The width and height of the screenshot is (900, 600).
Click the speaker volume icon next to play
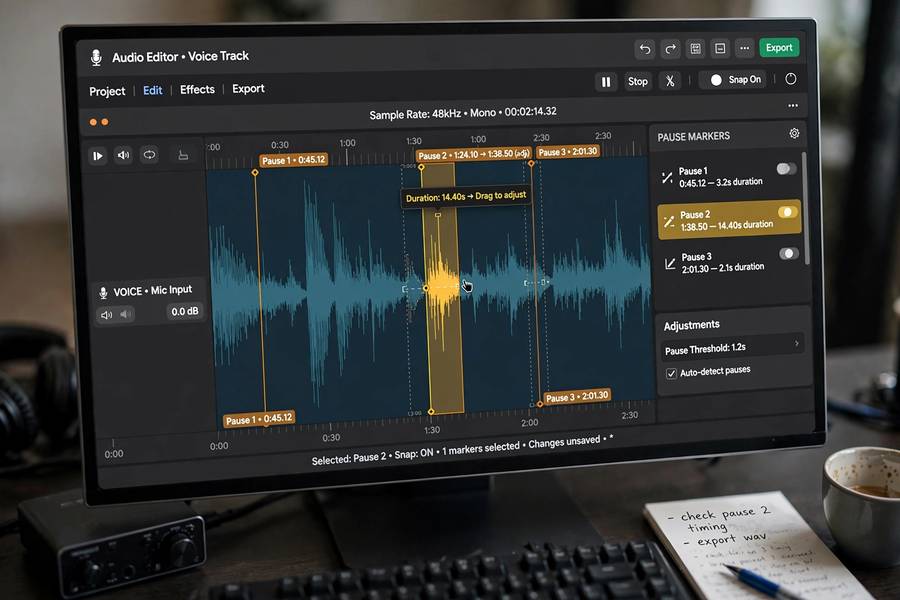[x=123, y=155]
